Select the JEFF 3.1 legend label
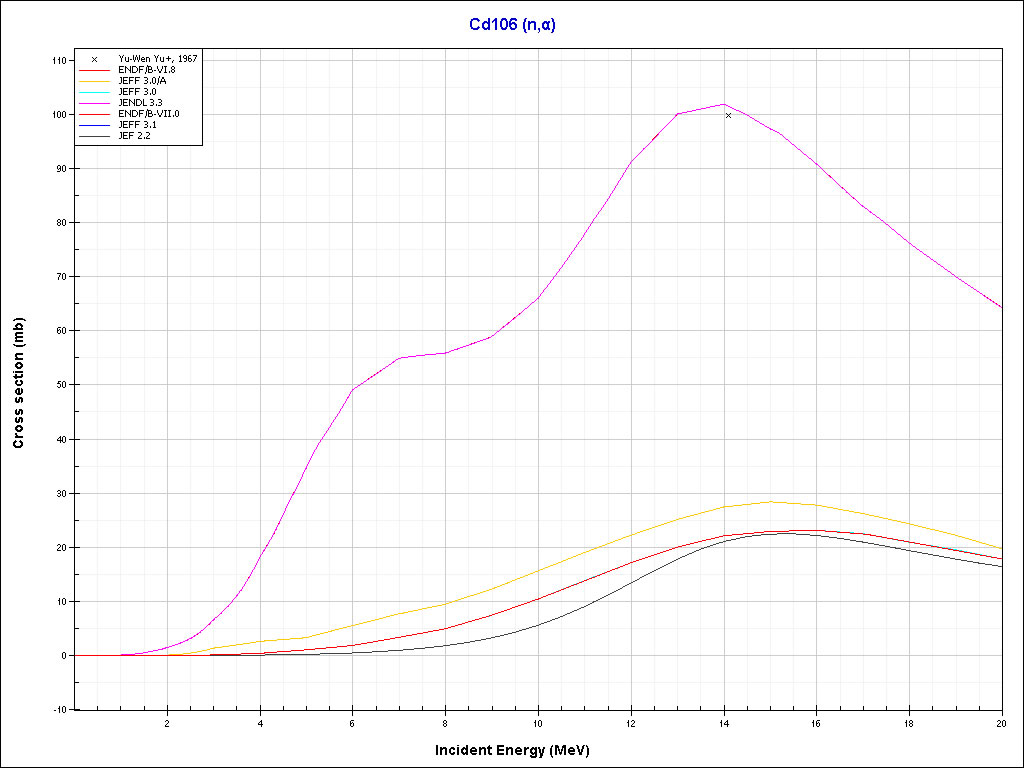Screen dimensions: 1024x768 click(137, 125)
